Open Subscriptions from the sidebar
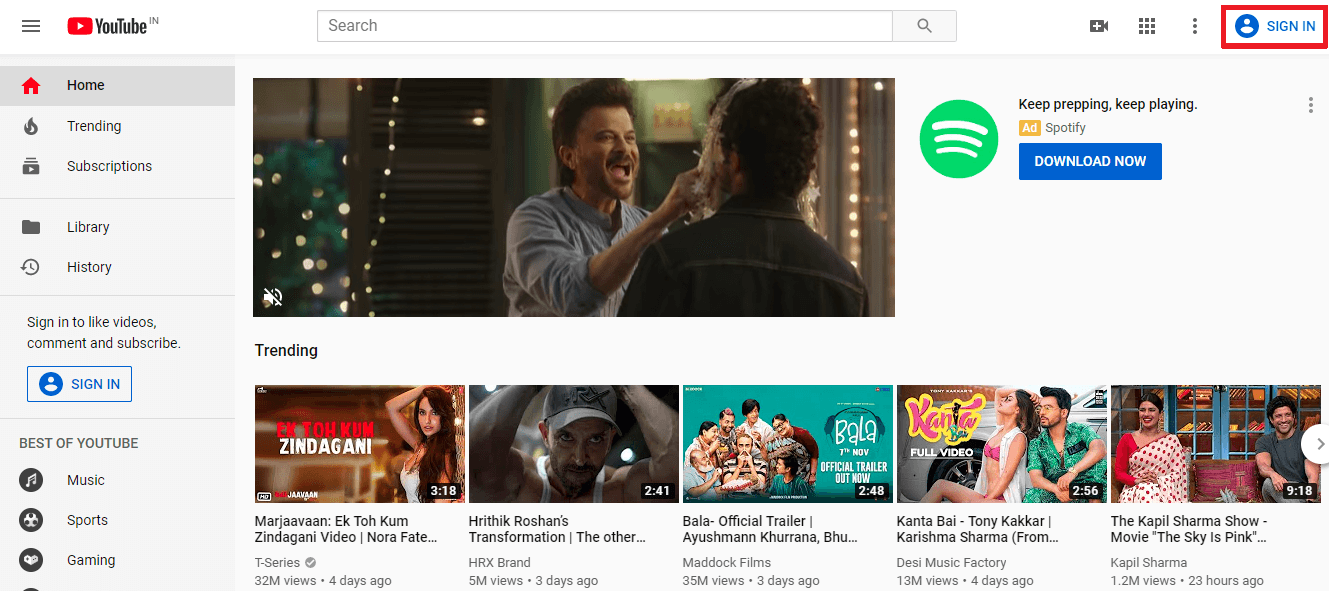This screenshot has width=1329, height=591. coord(117,166)
